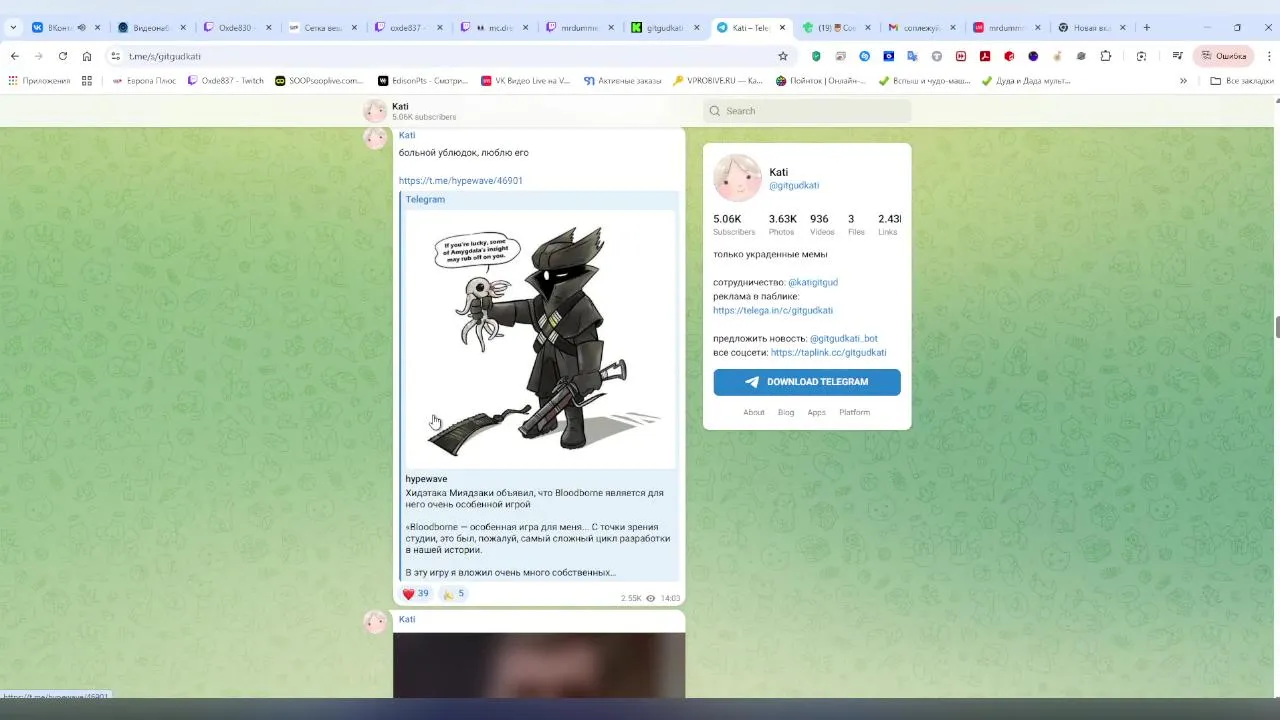Viewport: 1280px width, 720px height.
Task: Click the About footer link
Action: coord(754,412)
